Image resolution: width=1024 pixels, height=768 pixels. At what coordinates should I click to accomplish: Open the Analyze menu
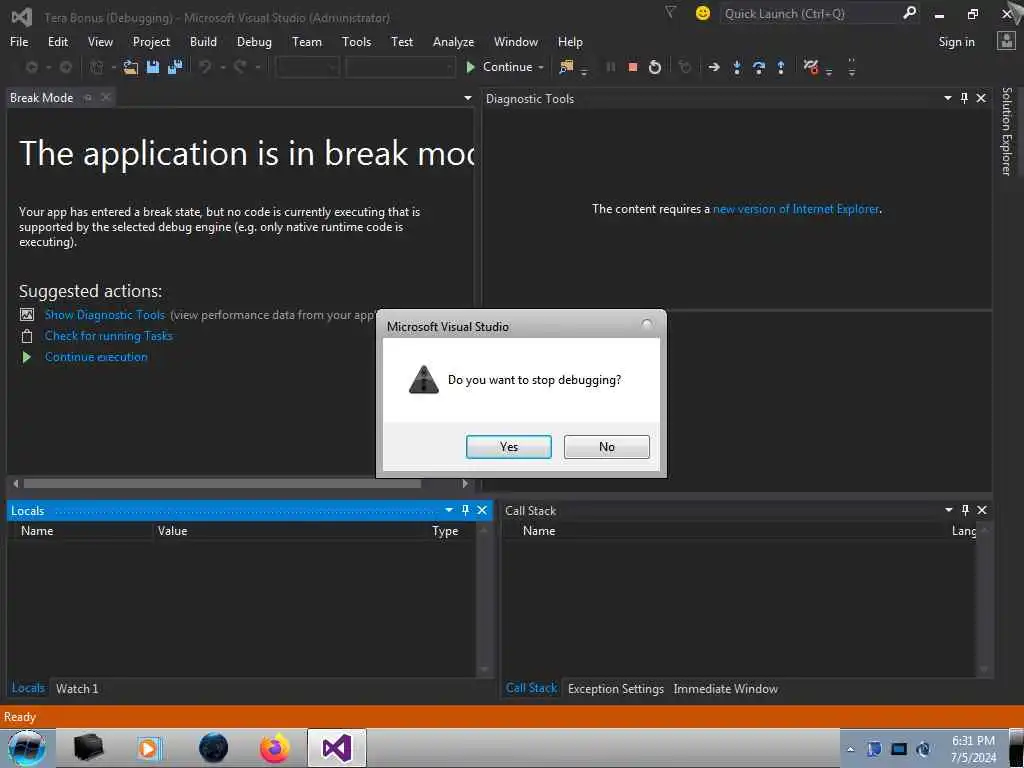[453, 42]
